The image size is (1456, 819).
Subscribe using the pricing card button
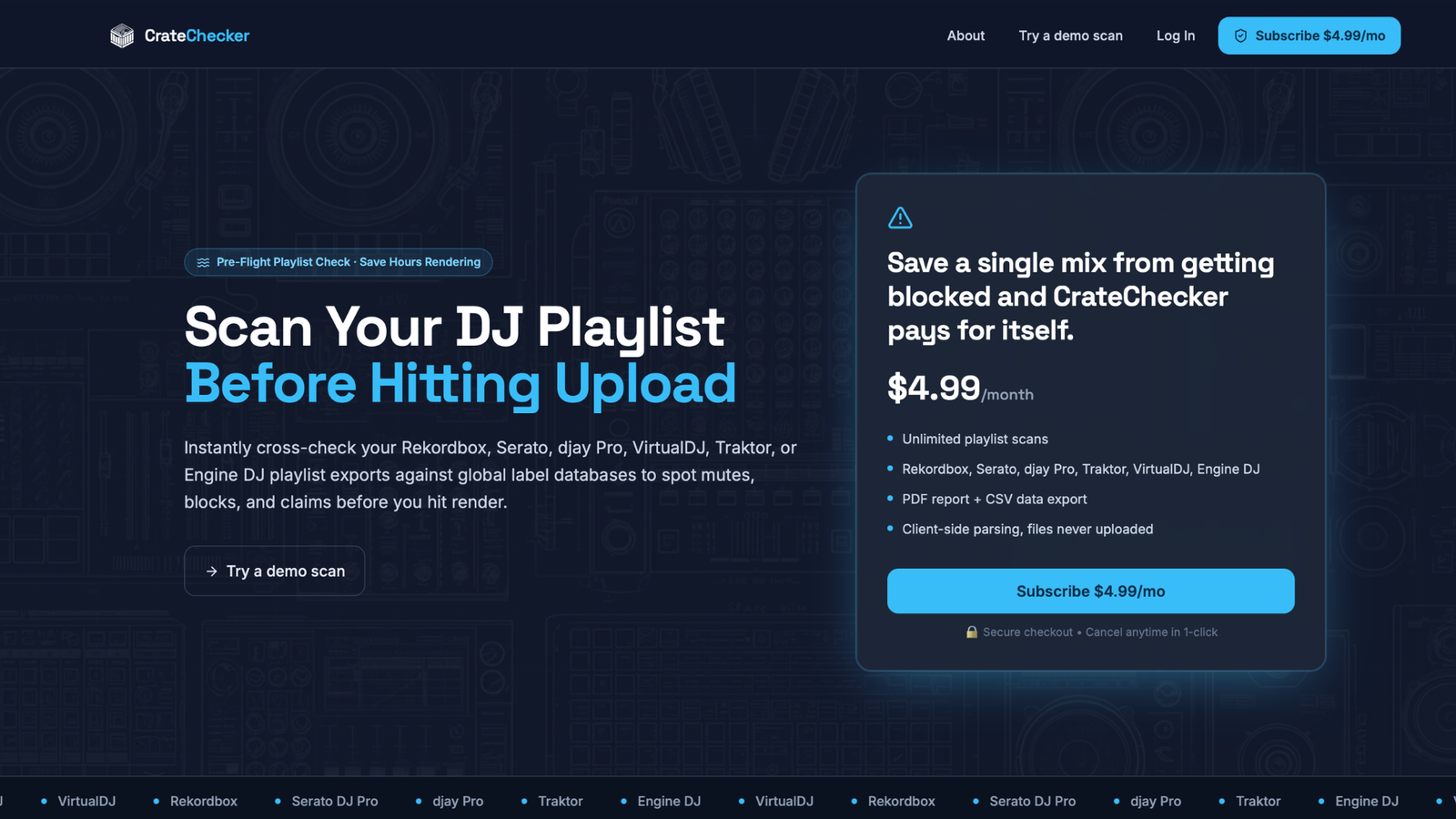[x=1090, y=591]
